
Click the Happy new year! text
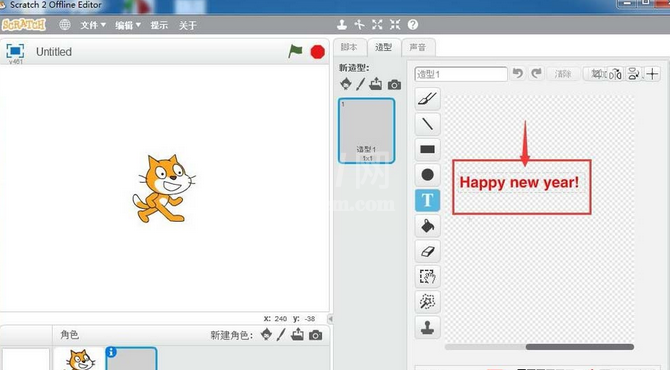(519, 182)
